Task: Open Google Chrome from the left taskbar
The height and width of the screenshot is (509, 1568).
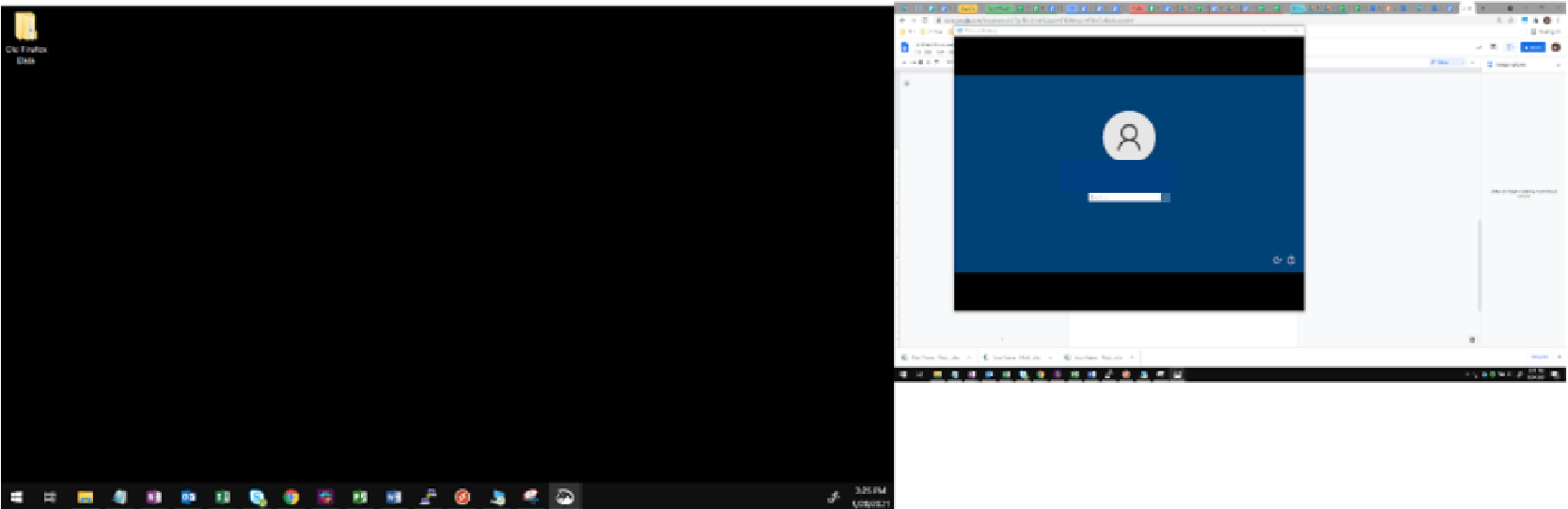Action: click(x=291, y=497)
